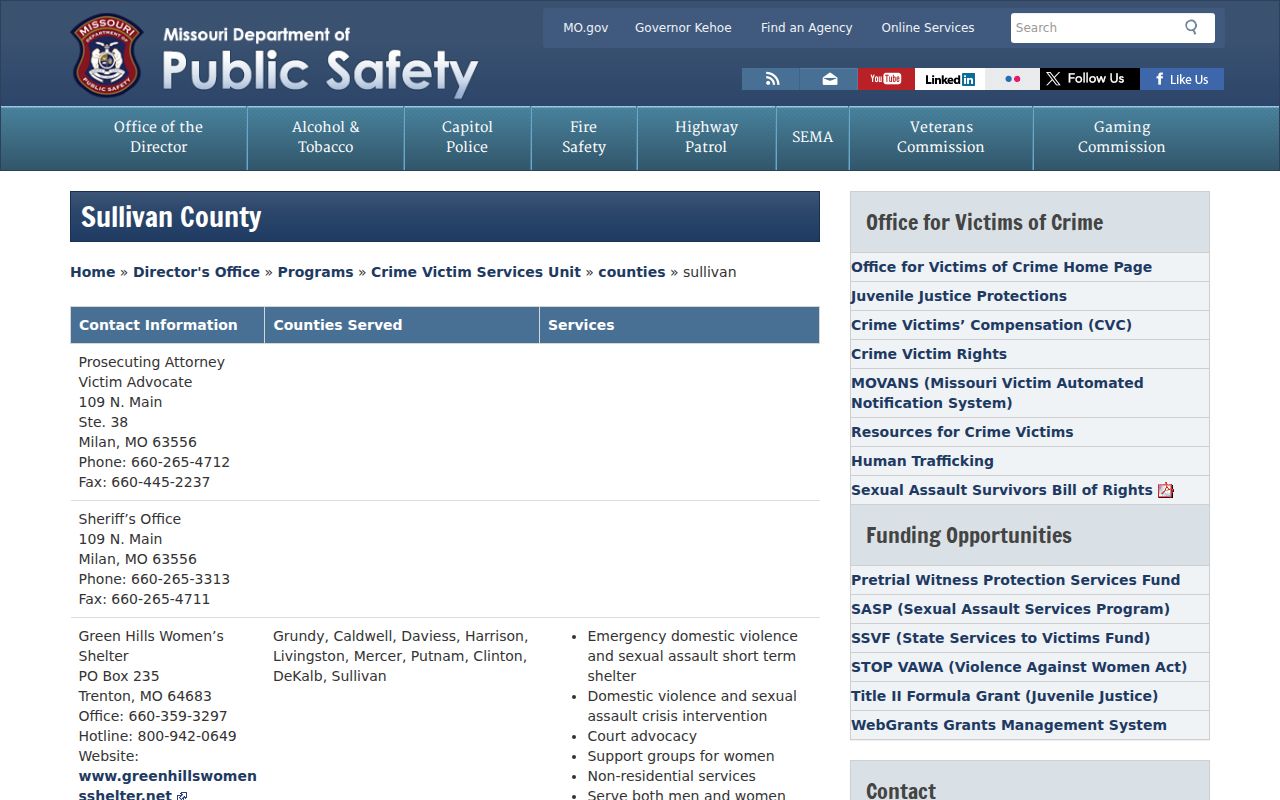The image size is (1280, 800).
Task: Click the Governor Kehoe link
Action: click(683, 28)
